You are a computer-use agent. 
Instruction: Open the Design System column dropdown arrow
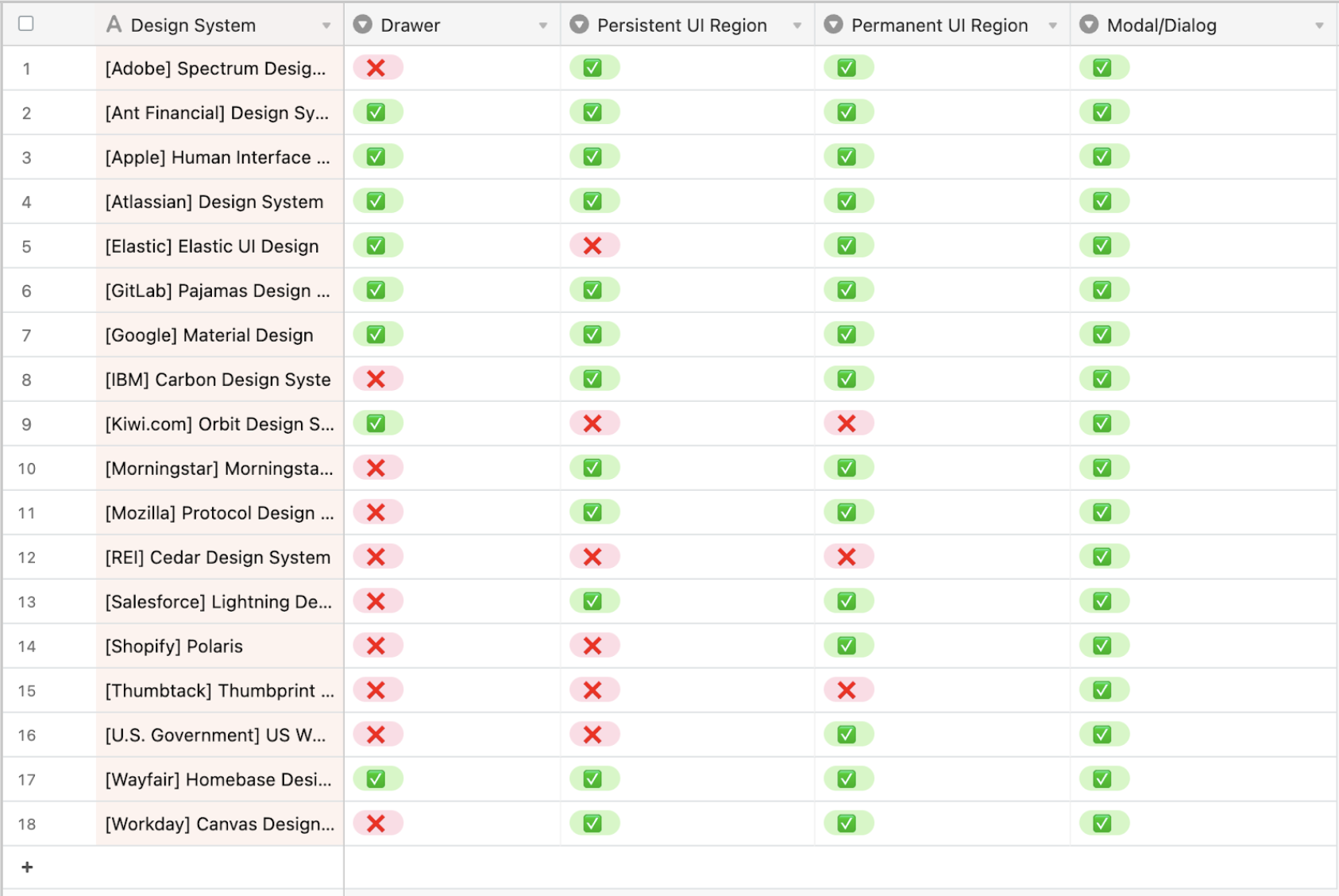click(326, 25)
